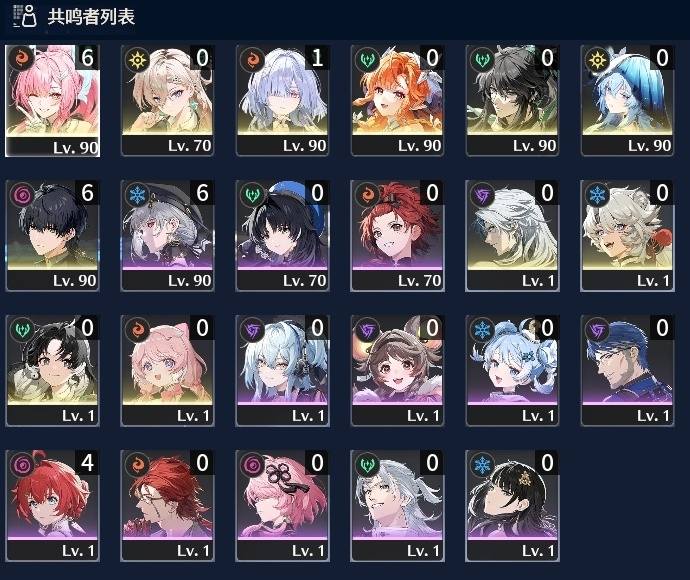Click the Fusion icon on red-haired Lv. 70 character
Image resolution: width=690 pixels, height=580 pixels.
tap(367, 195)
